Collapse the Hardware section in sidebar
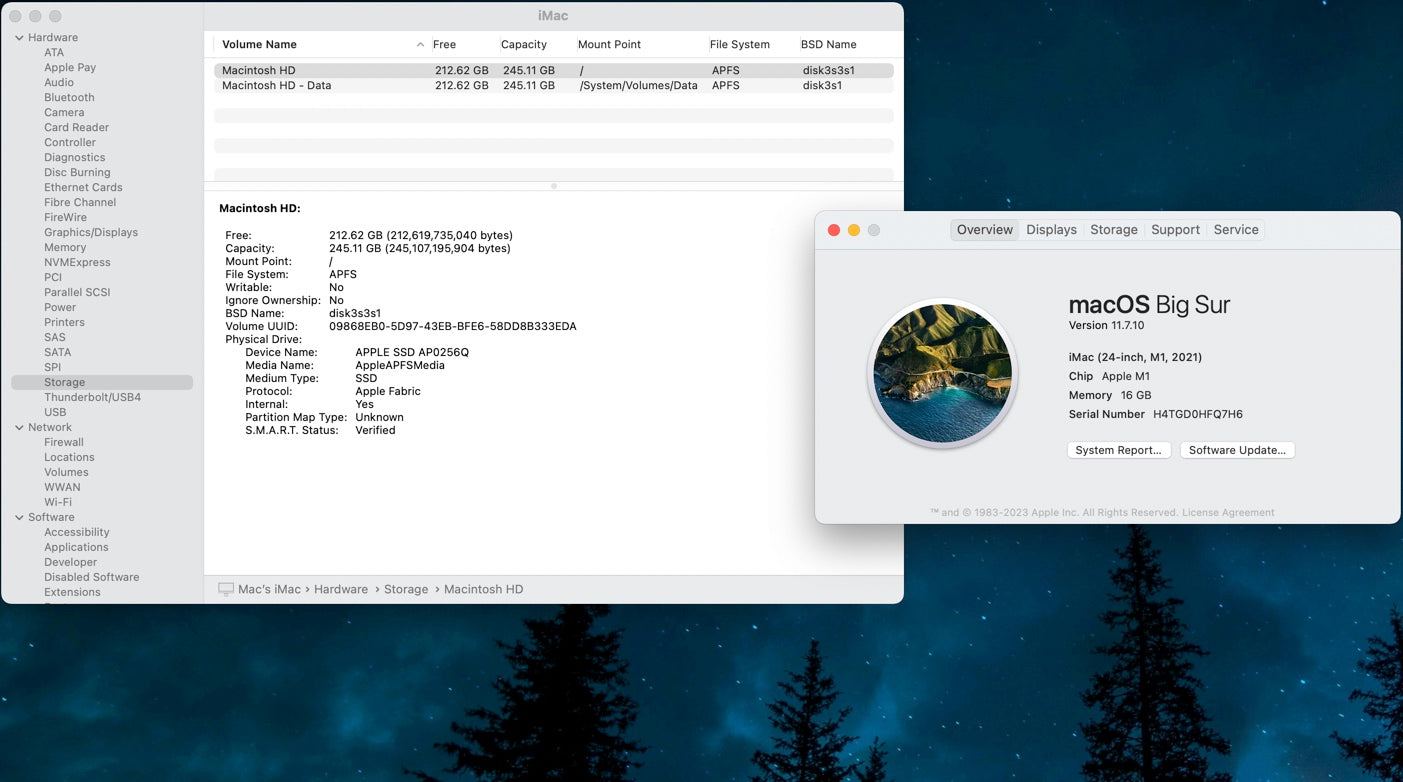1403x782 pixels. point(19,38)
